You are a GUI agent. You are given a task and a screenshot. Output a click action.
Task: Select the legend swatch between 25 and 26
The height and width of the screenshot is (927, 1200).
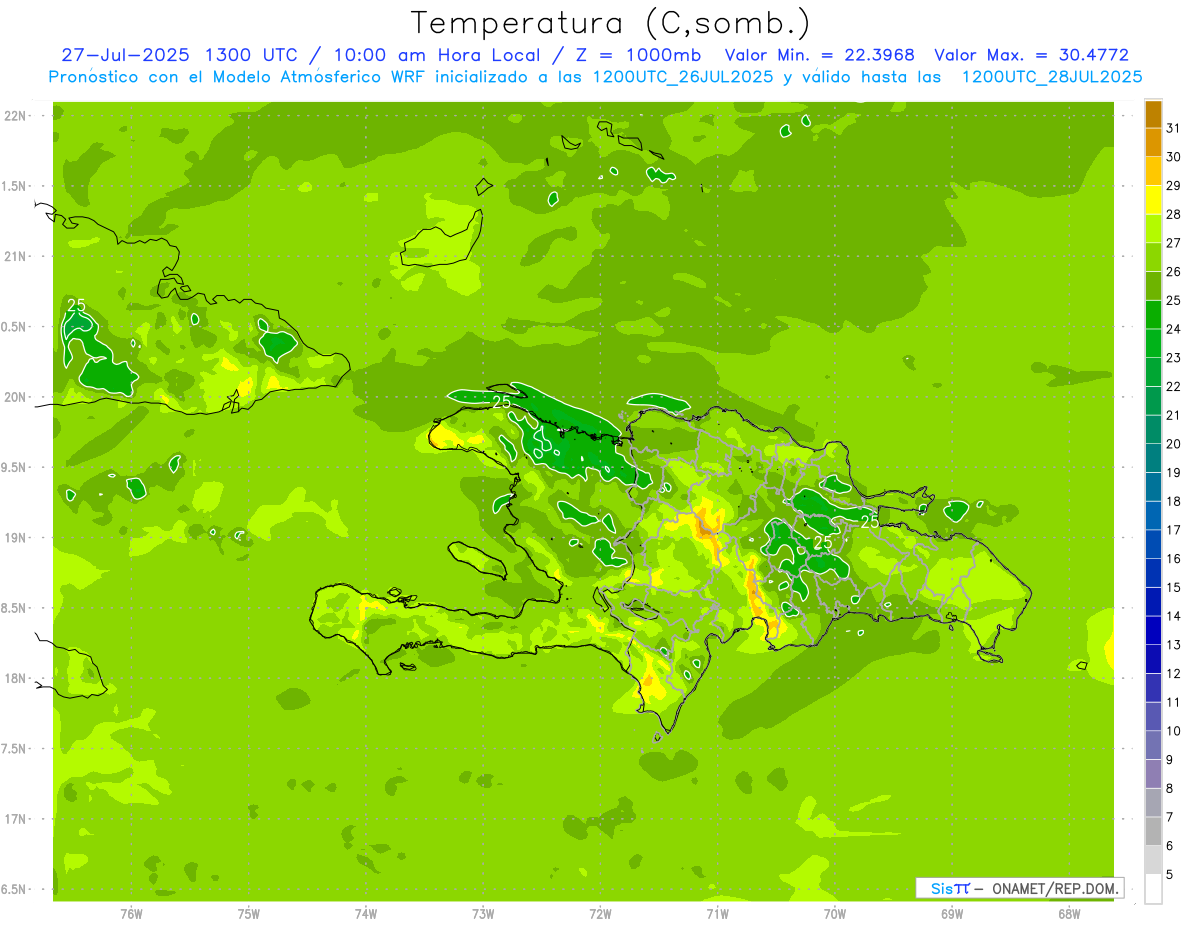pyautogui.click(x=1153, y=285)
